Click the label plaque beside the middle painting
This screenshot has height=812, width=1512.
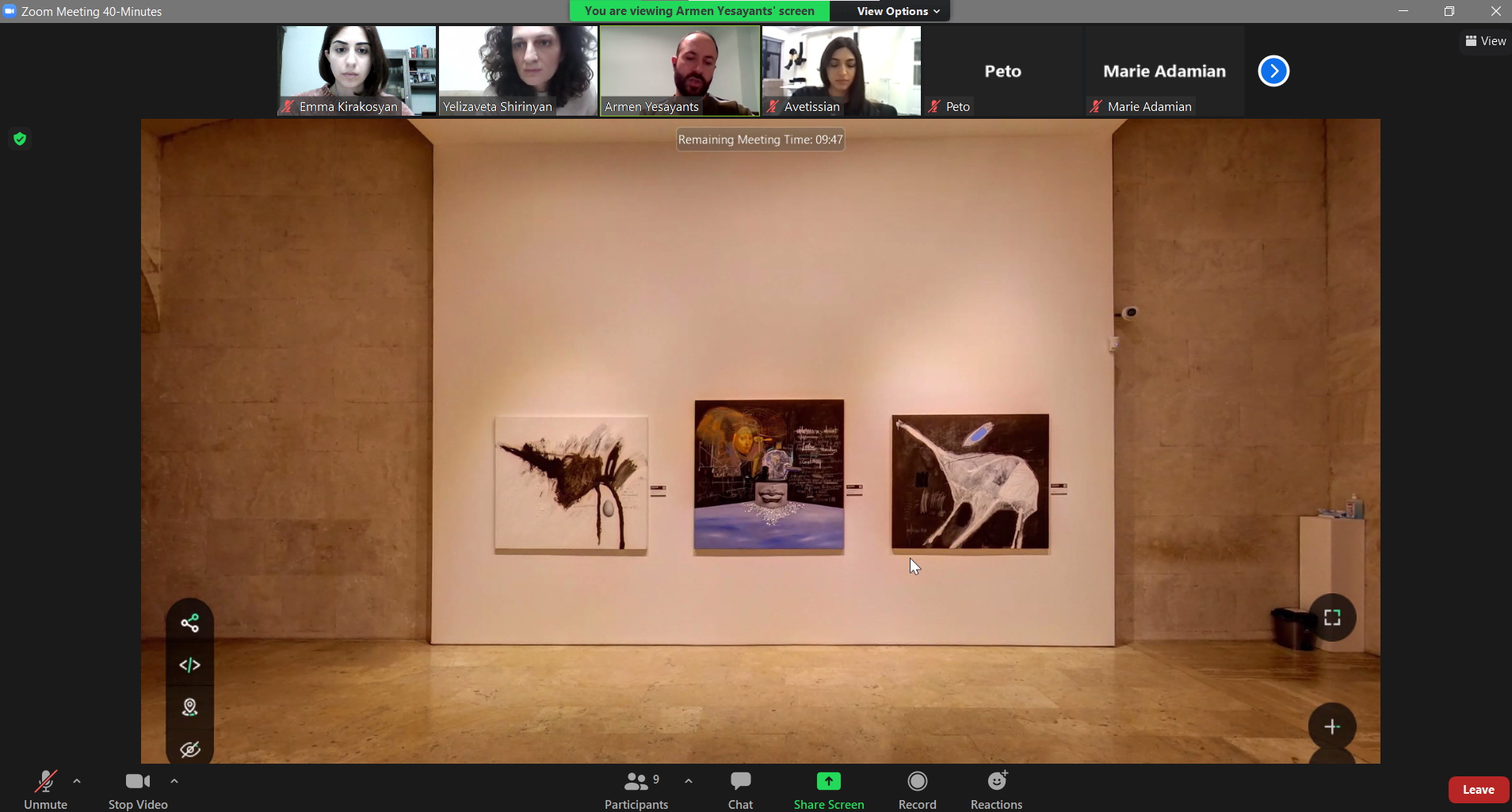(854, 490)
